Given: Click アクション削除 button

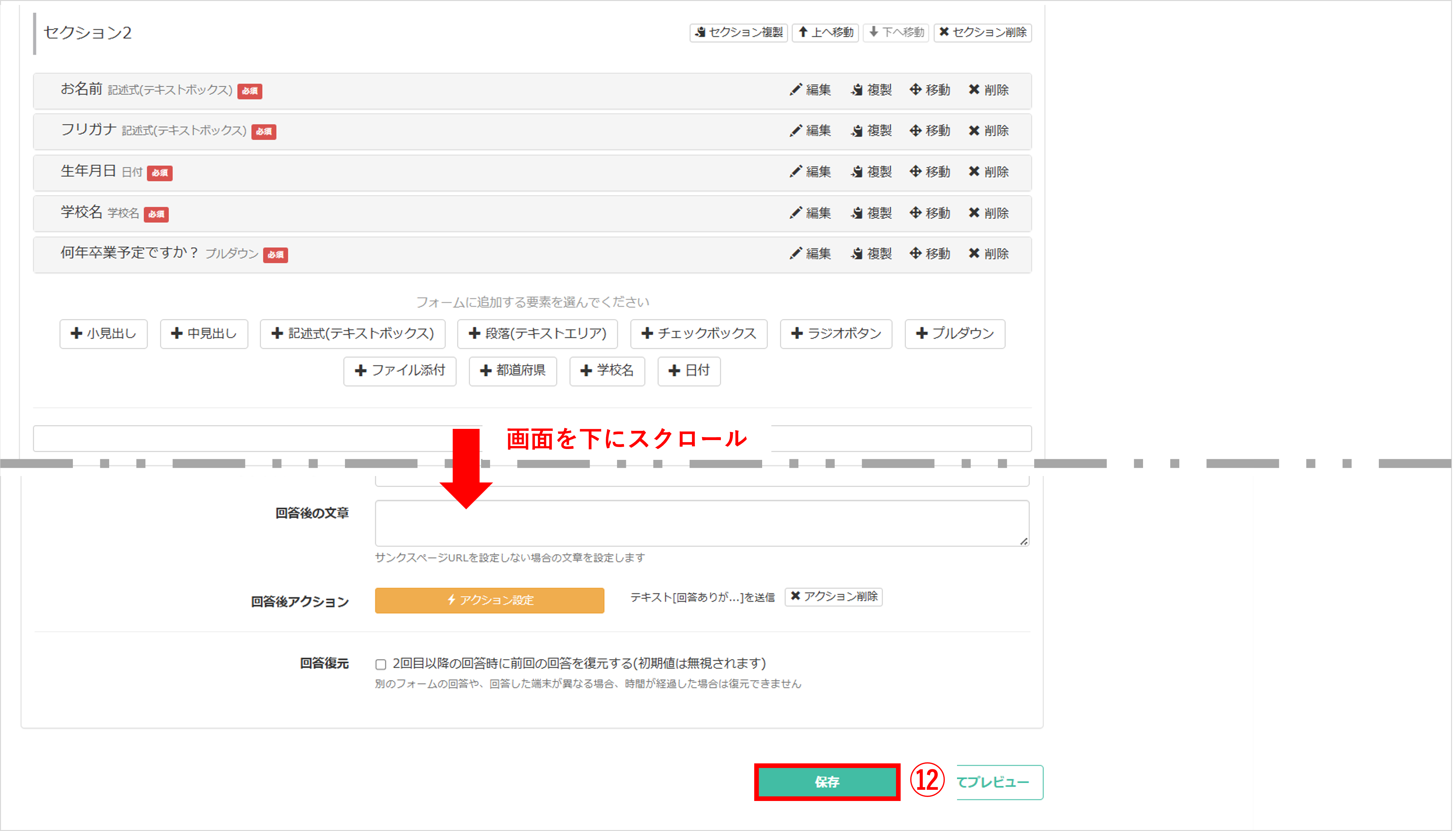Looking at the screenshot, I should [834, 597].
